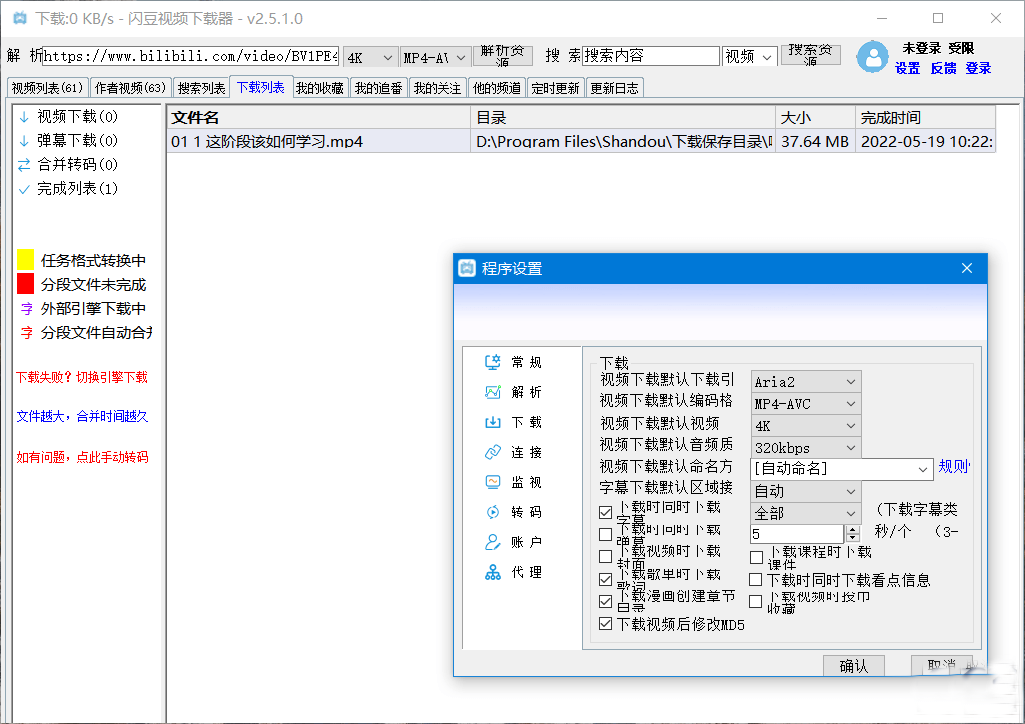The height and width of the screenshot is (724, 1025).
Task: Toggle 下载视频后修改MD5 checkbox
Action: pyautogui.click(x=605, y=624)
